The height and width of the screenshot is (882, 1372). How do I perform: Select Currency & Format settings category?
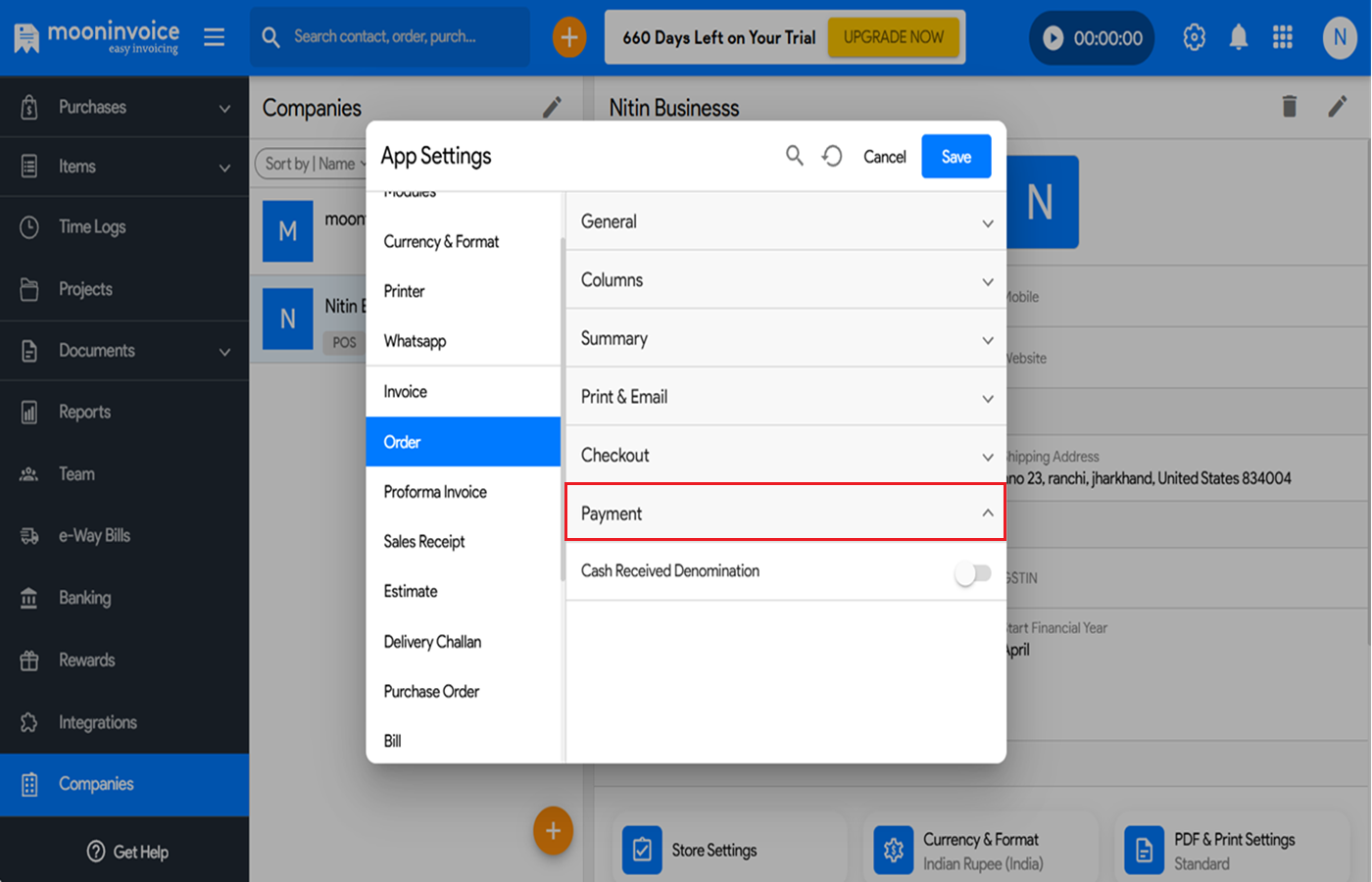pyautogui.click(x=464, y=242)
